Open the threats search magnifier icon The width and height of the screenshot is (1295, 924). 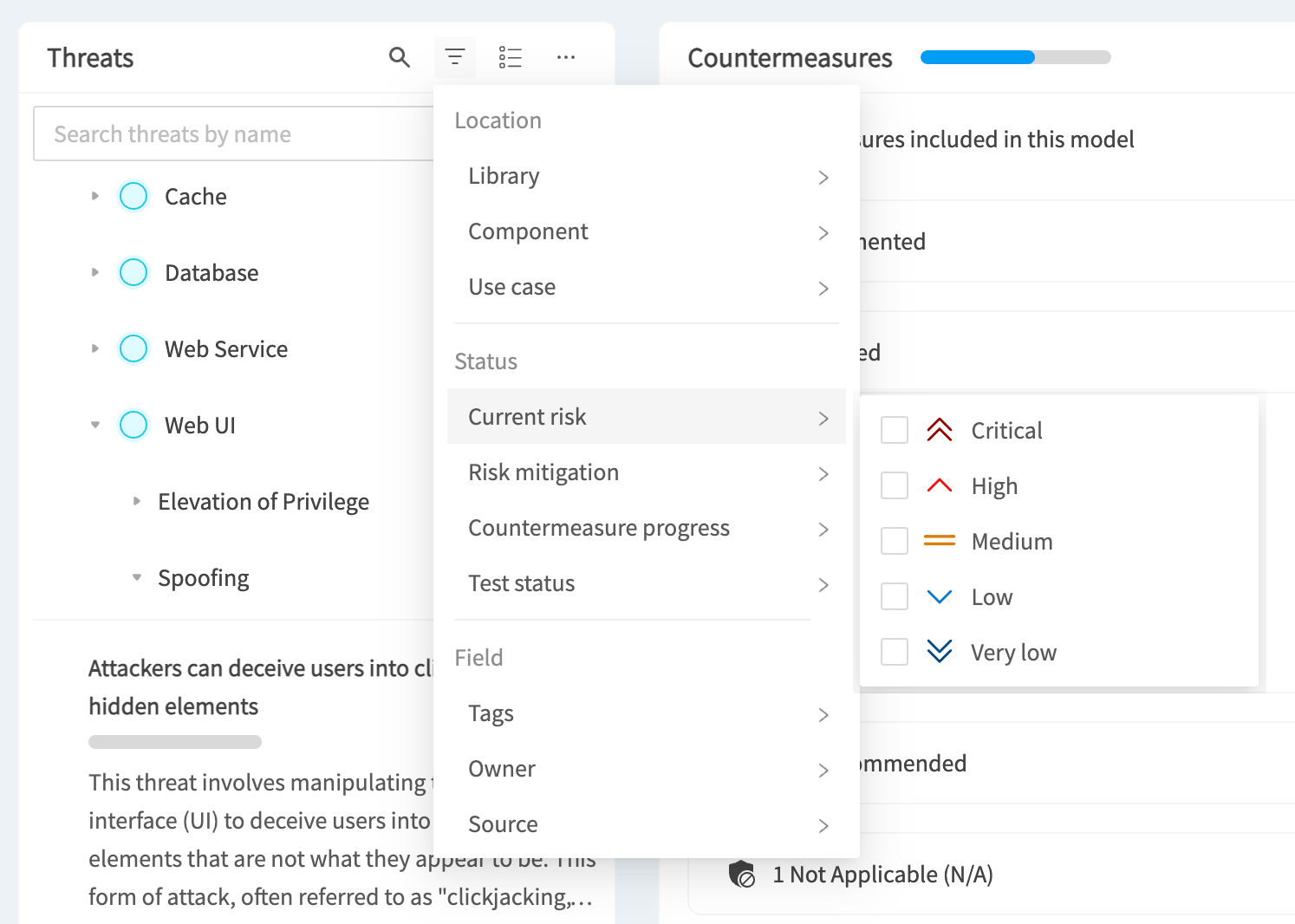pyautogui.click(x=399, y=57)
